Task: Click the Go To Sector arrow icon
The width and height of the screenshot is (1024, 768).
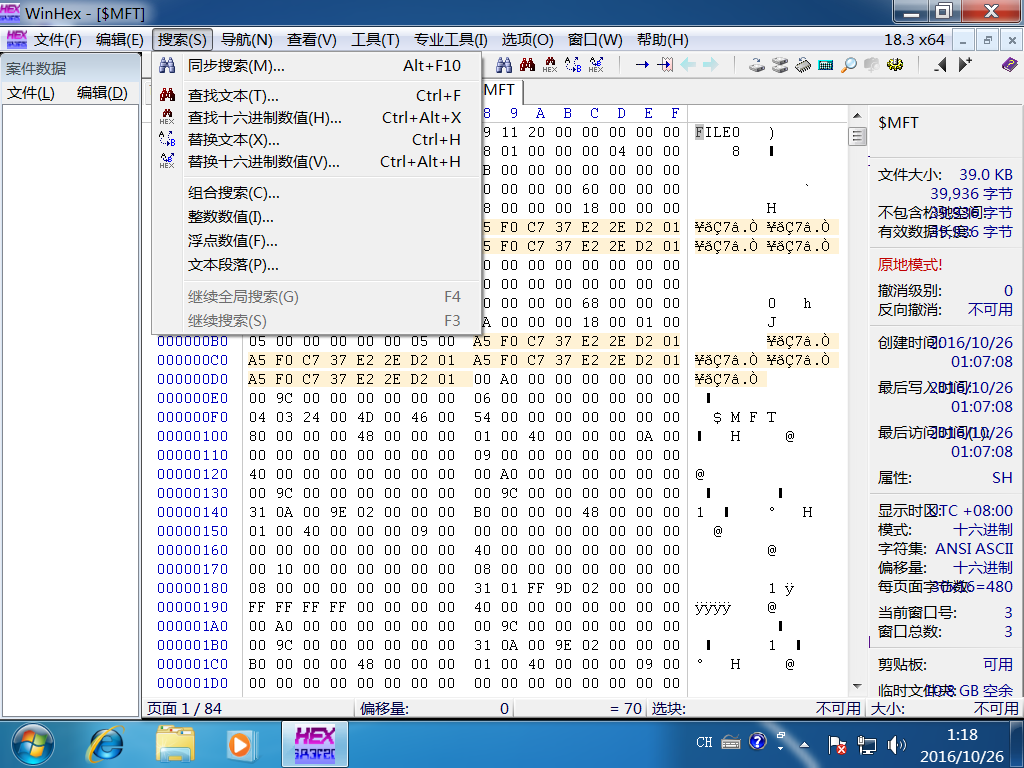Action: pyautogui.click(x=665, y=64)
